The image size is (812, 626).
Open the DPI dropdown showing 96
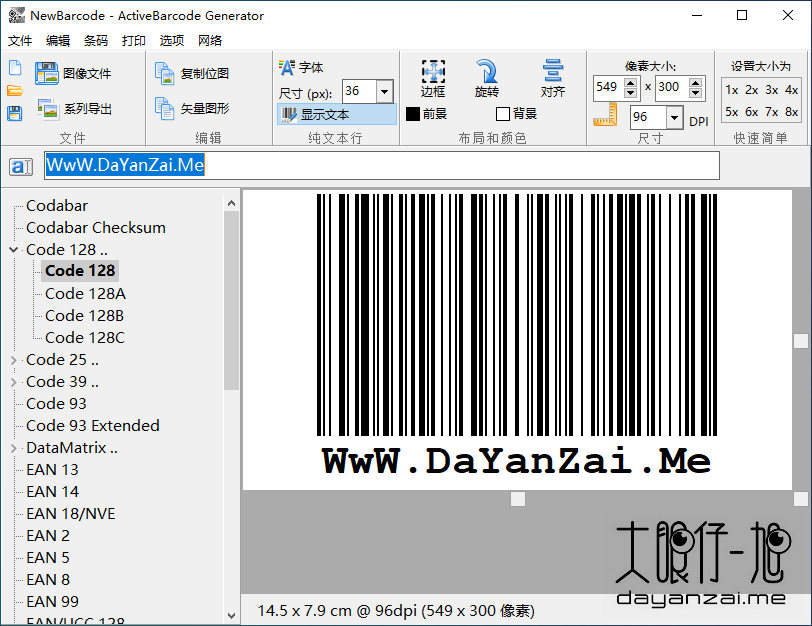[x=674, y=118]
